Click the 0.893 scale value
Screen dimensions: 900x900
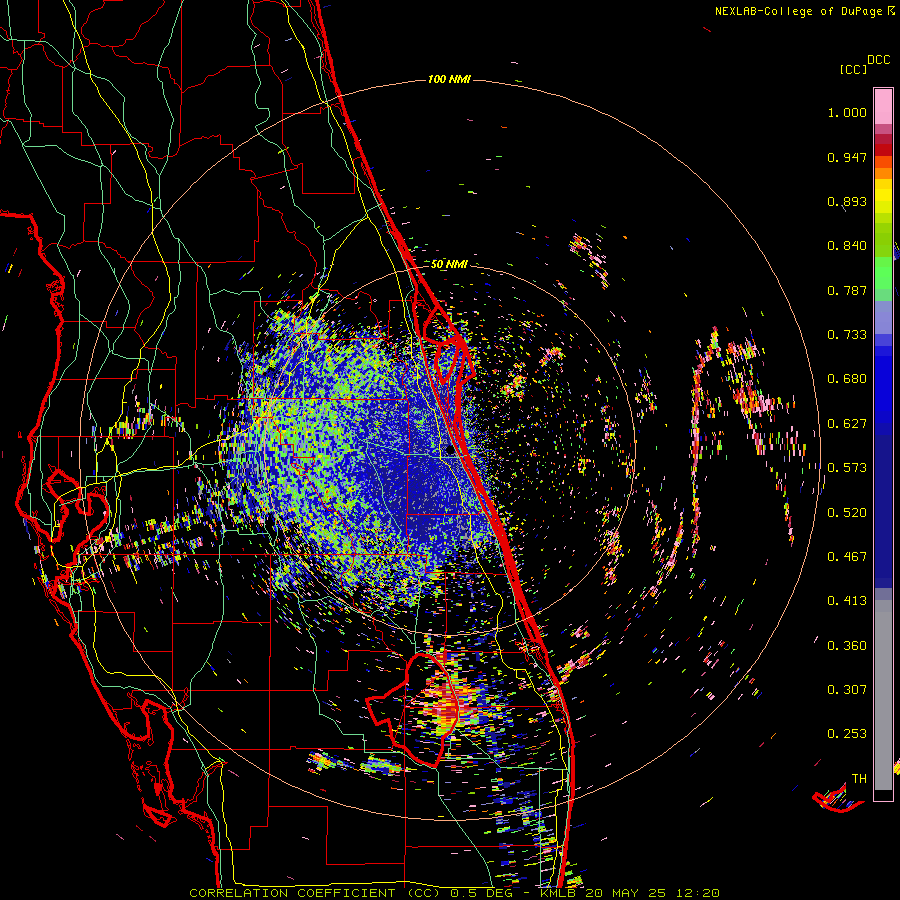(x=847, y=201)
